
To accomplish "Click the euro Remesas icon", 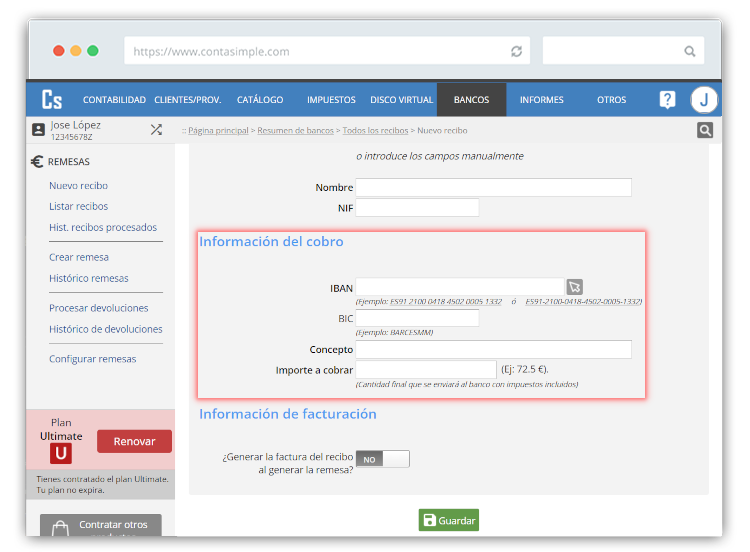I will (37, 162).
